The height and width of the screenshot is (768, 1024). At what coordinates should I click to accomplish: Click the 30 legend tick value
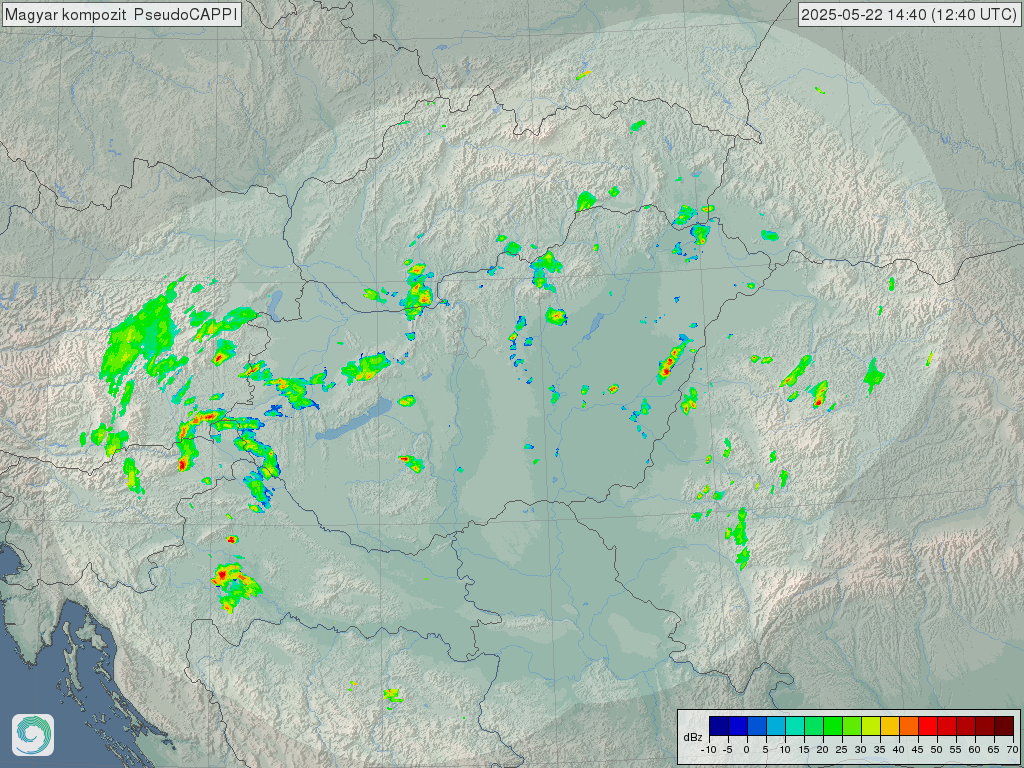coord(860,750)
